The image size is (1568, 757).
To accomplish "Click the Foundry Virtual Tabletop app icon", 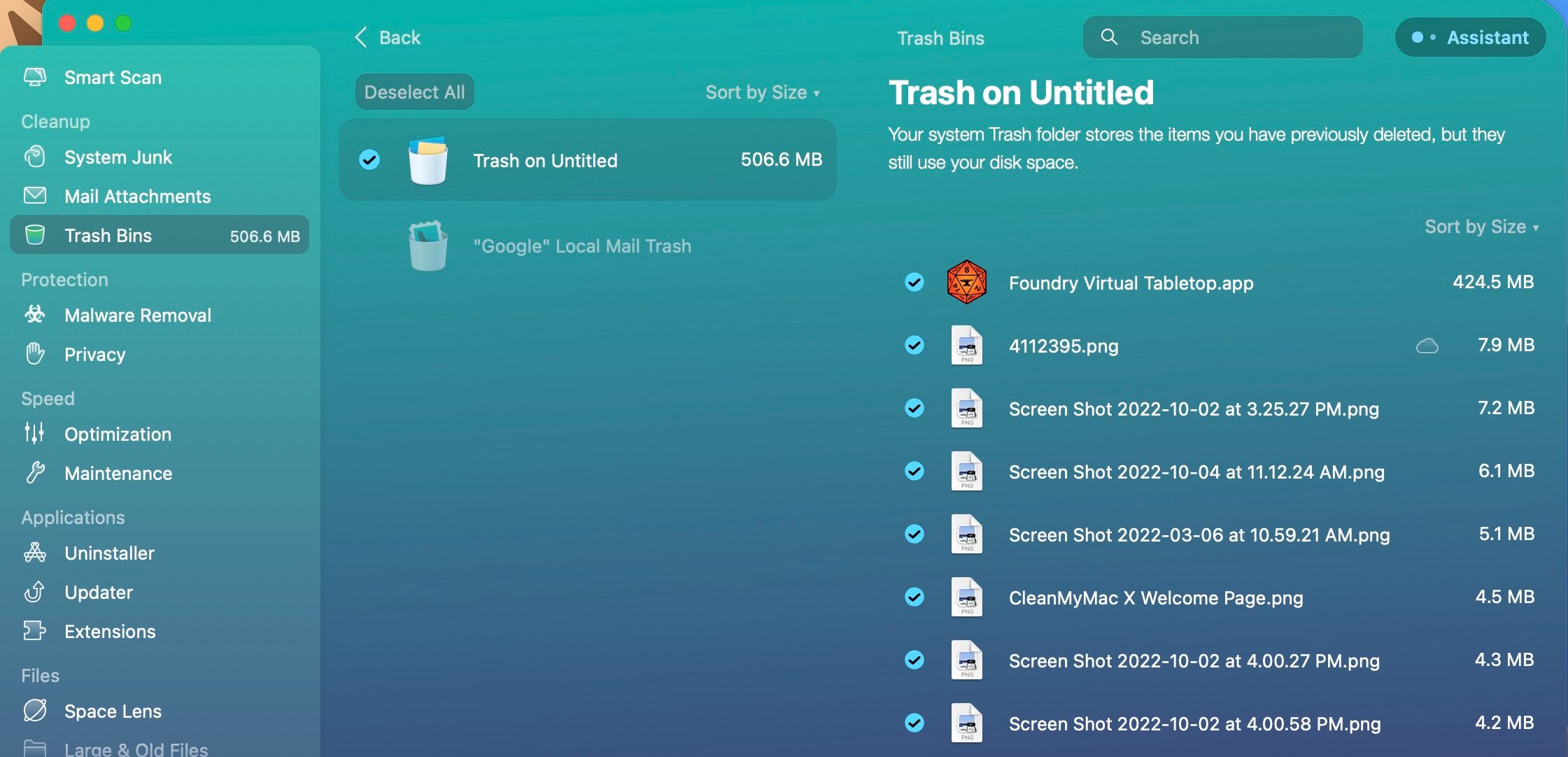I will [967, 282].
